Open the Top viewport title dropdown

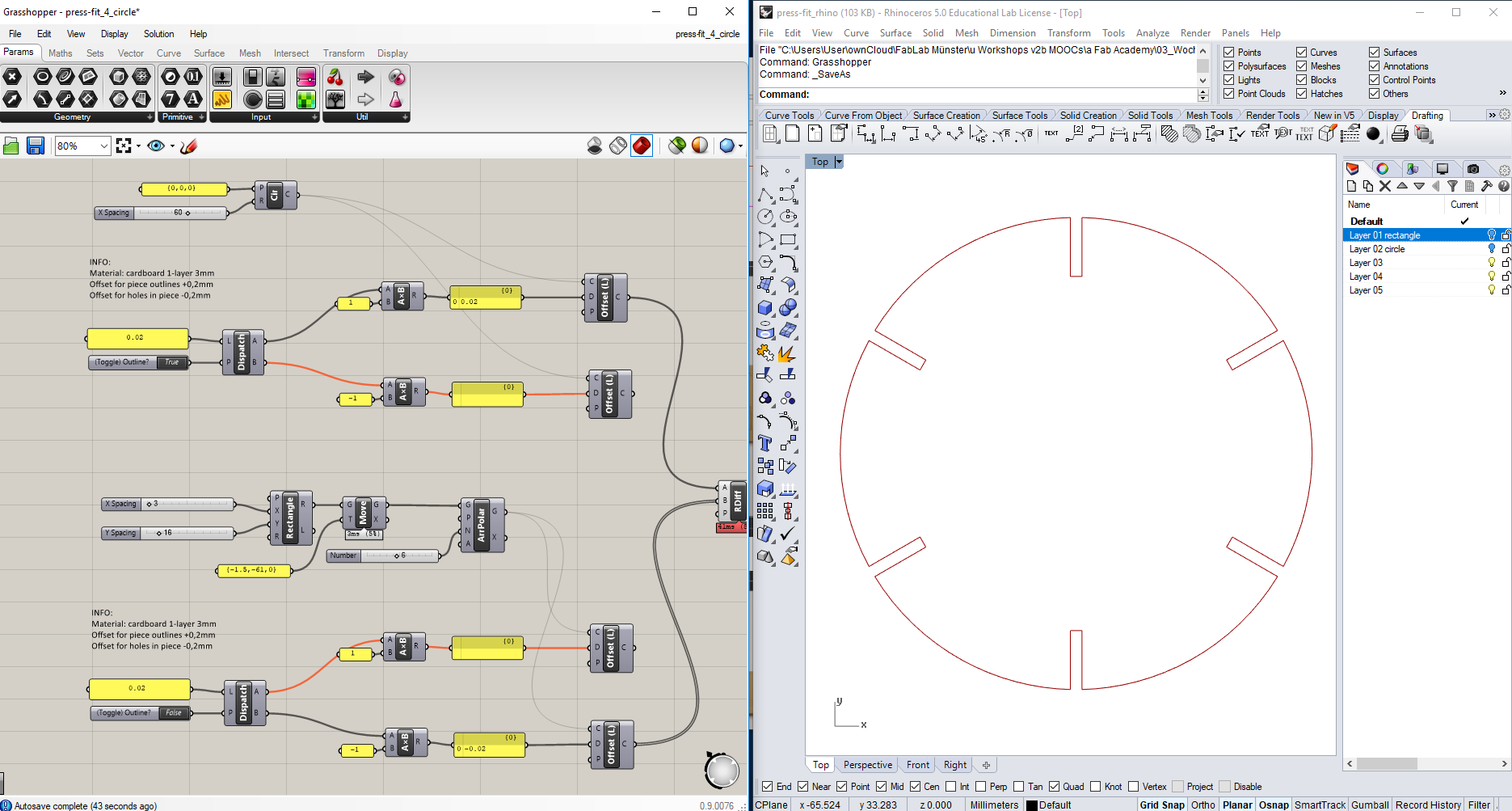tap(839, 162)
